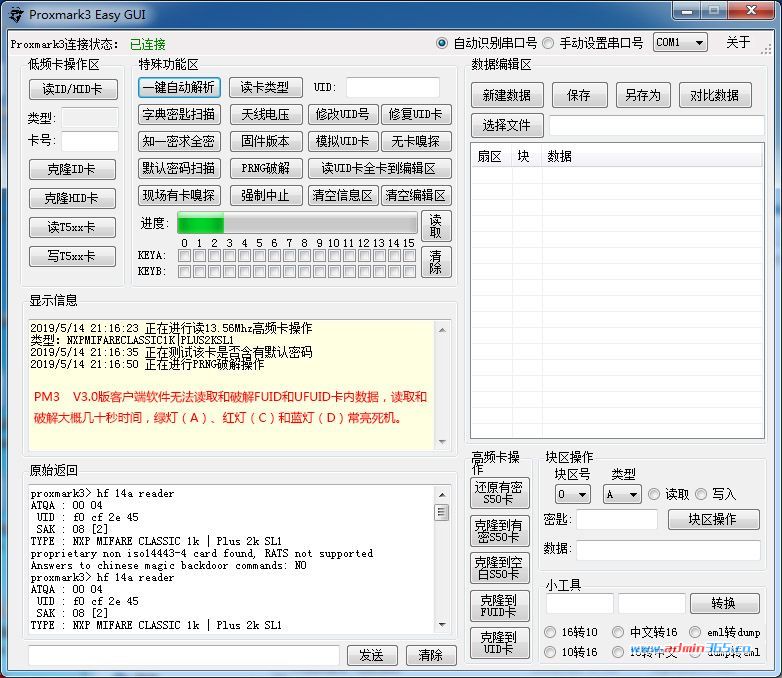Click the PRNG破解 button
The image size is (782, 678).
(266, 168)
